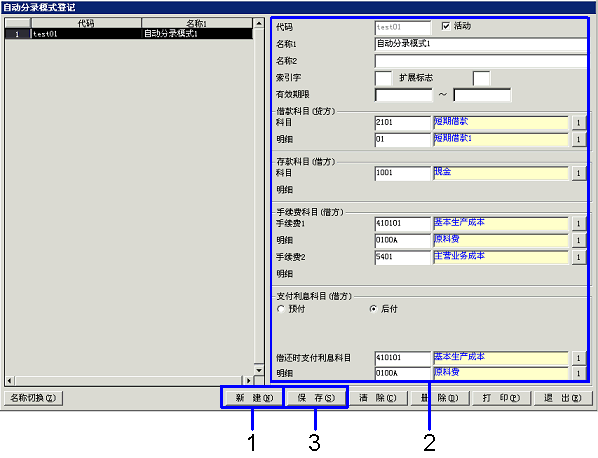Screen dimensions: 598x458
Task: Open lookup button beside 手续费2 主营业务成本
Action: (579, 257)
